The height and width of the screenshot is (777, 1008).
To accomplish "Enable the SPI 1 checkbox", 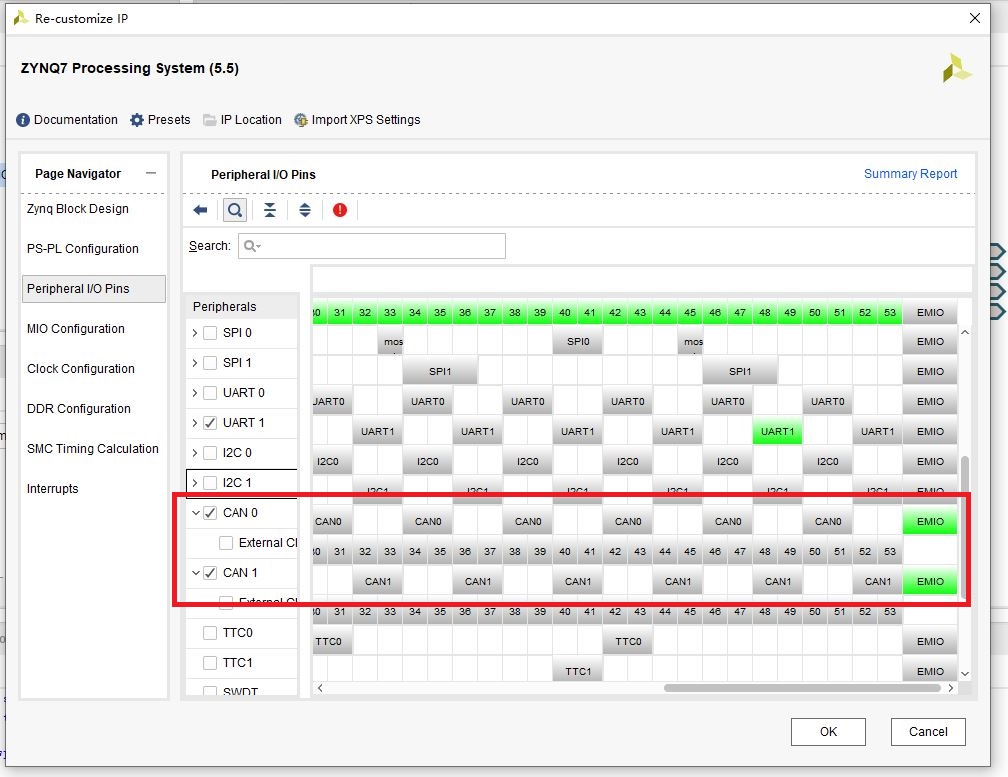I will tap(210, 363).
